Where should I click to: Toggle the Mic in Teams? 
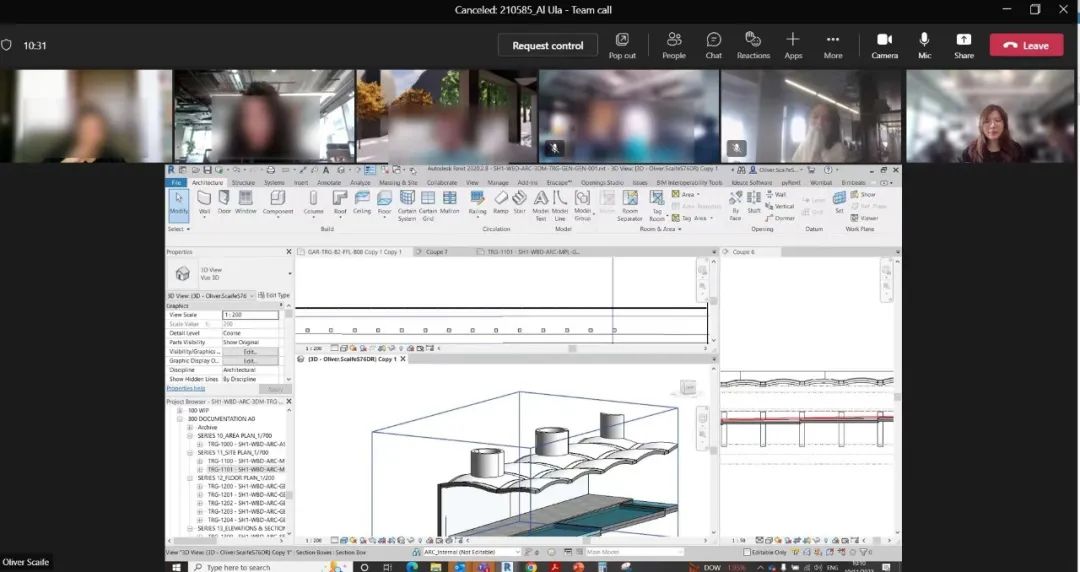coord(924,45)
